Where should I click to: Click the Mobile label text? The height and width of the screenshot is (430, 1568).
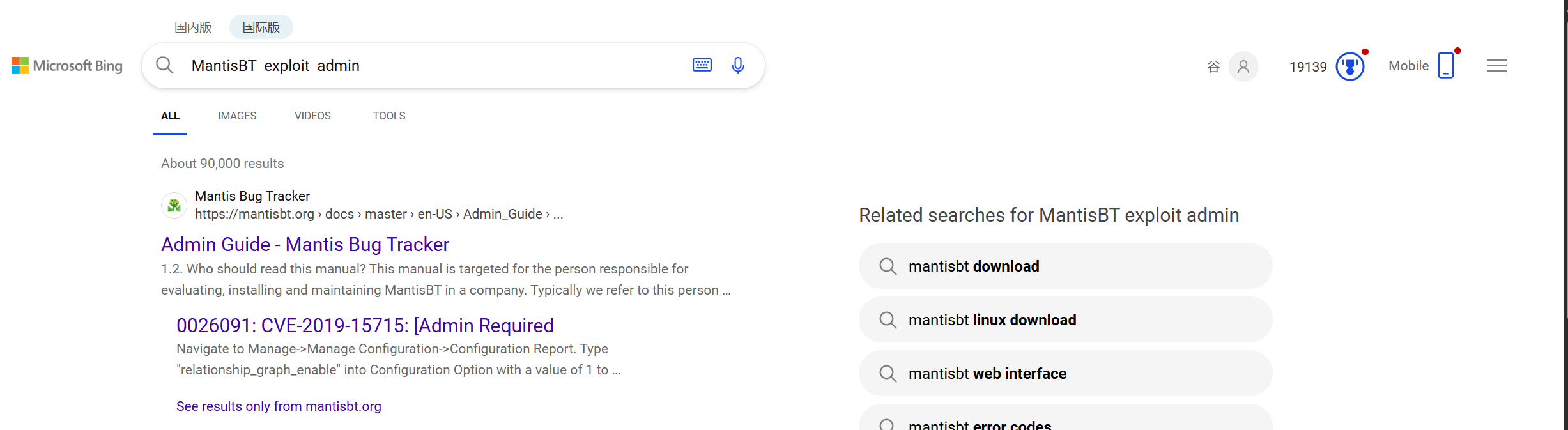(1408, 66)
